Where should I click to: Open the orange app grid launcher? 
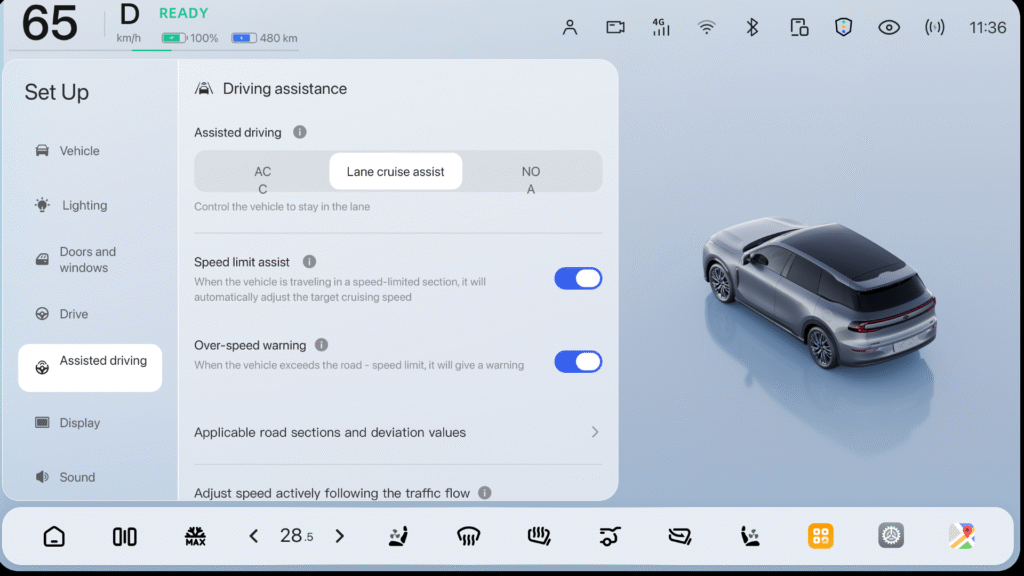(x=820, y=536)
